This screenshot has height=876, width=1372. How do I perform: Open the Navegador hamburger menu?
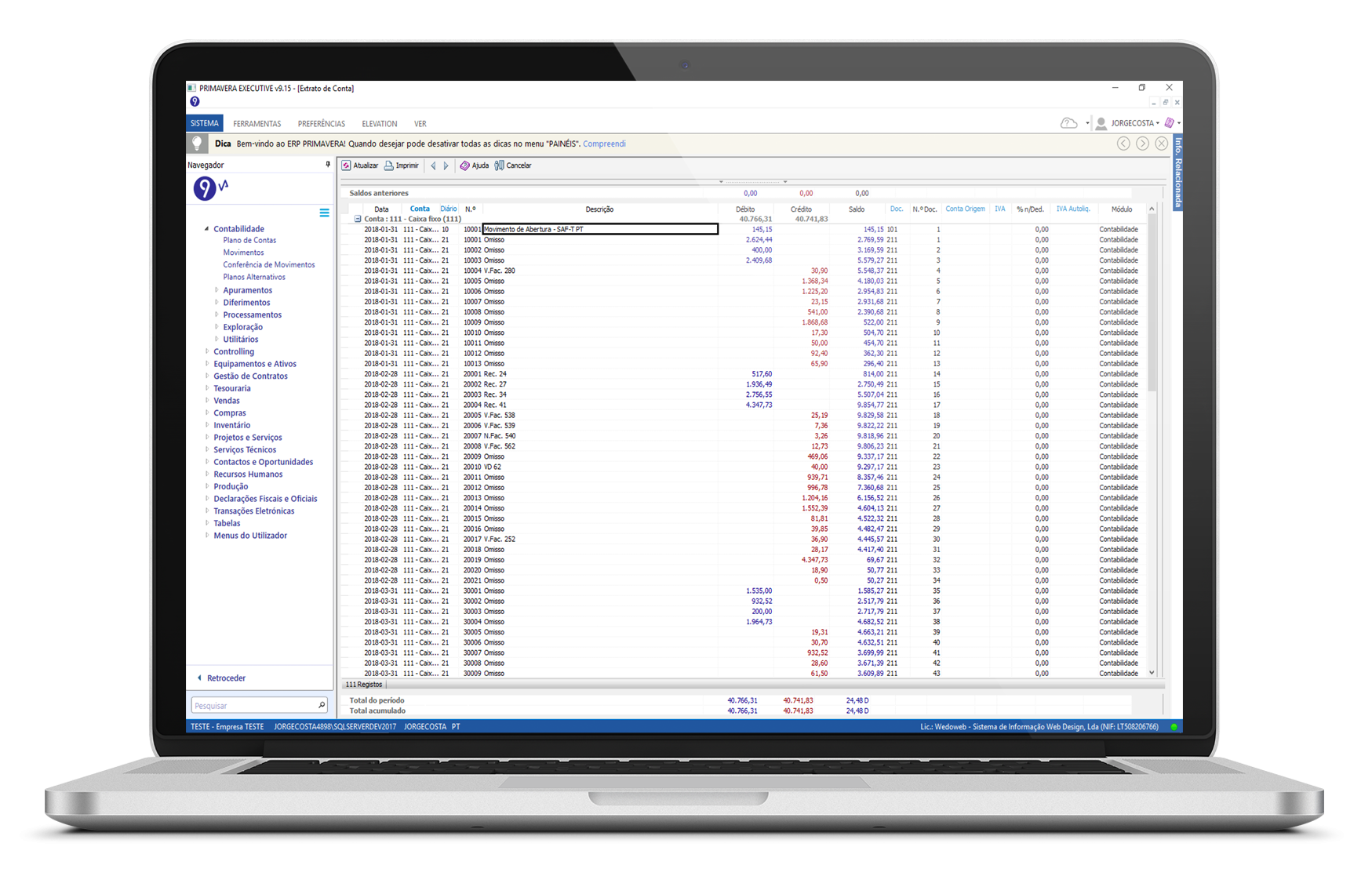324,213
